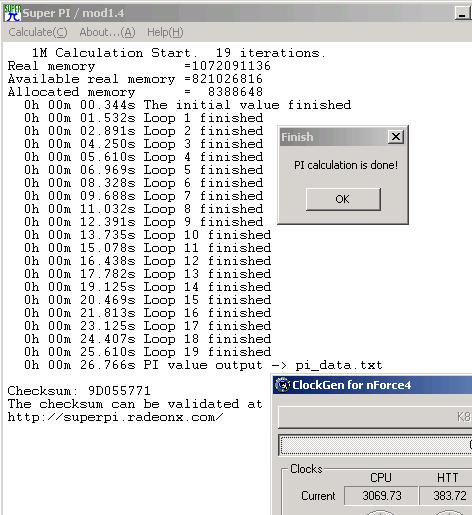Click the 'PI value output -> pi_data.txt' line
Screen dimensions: 472x515
203,365
